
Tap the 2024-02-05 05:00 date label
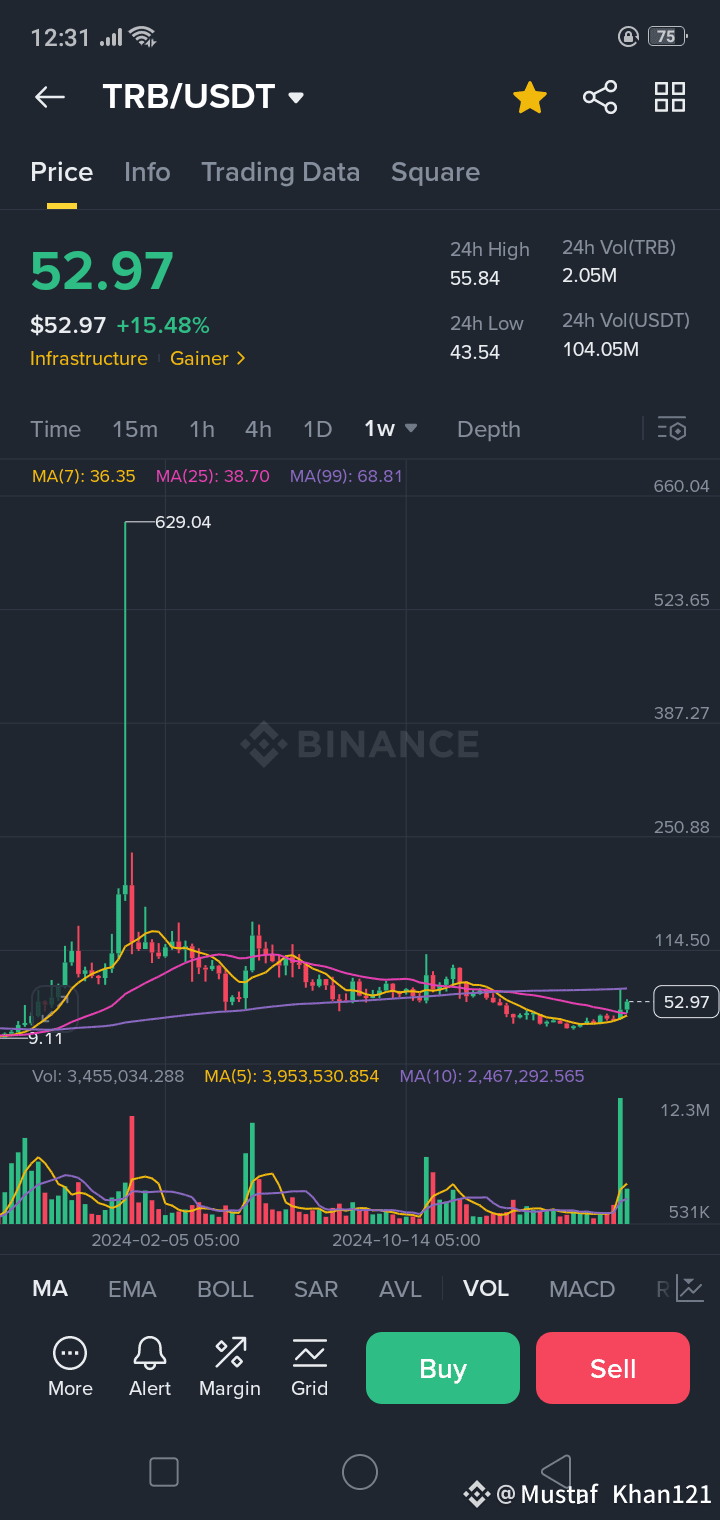(x=165, y=1240)
